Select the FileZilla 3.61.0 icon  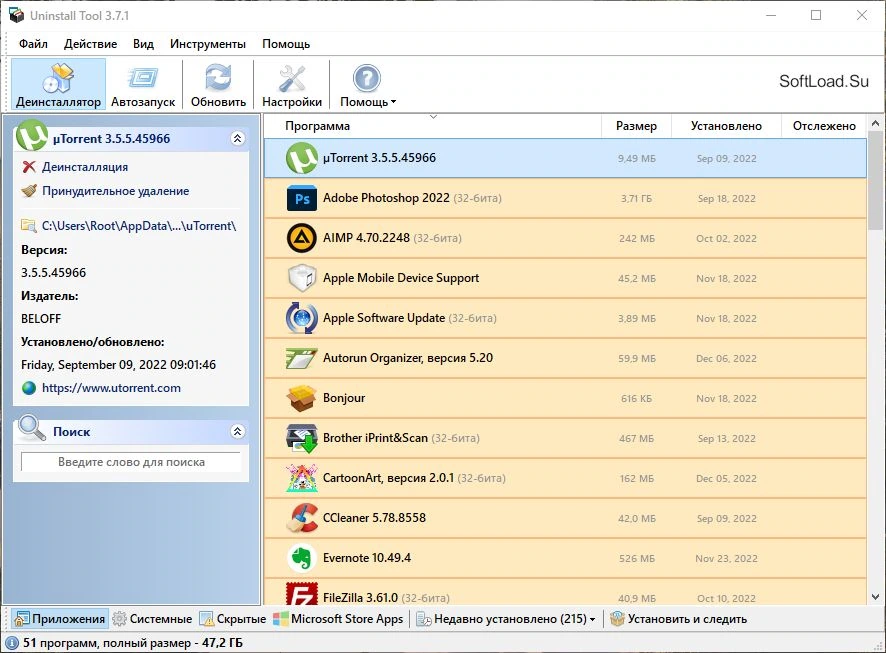click(302, 595)
